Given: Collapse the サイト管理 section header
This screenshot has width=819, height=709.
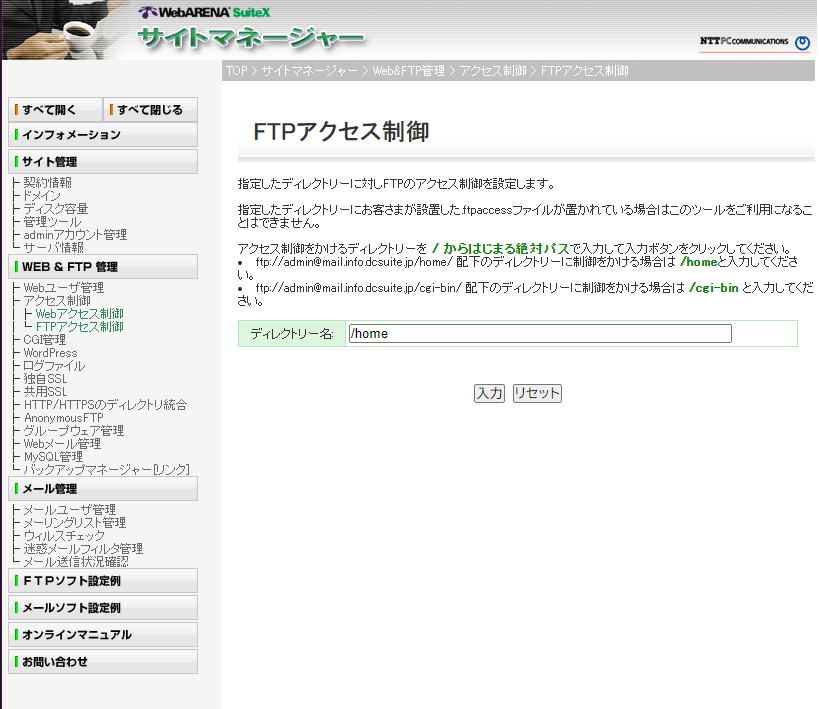Looking at the screenshot, I should (x=103, y=161).
